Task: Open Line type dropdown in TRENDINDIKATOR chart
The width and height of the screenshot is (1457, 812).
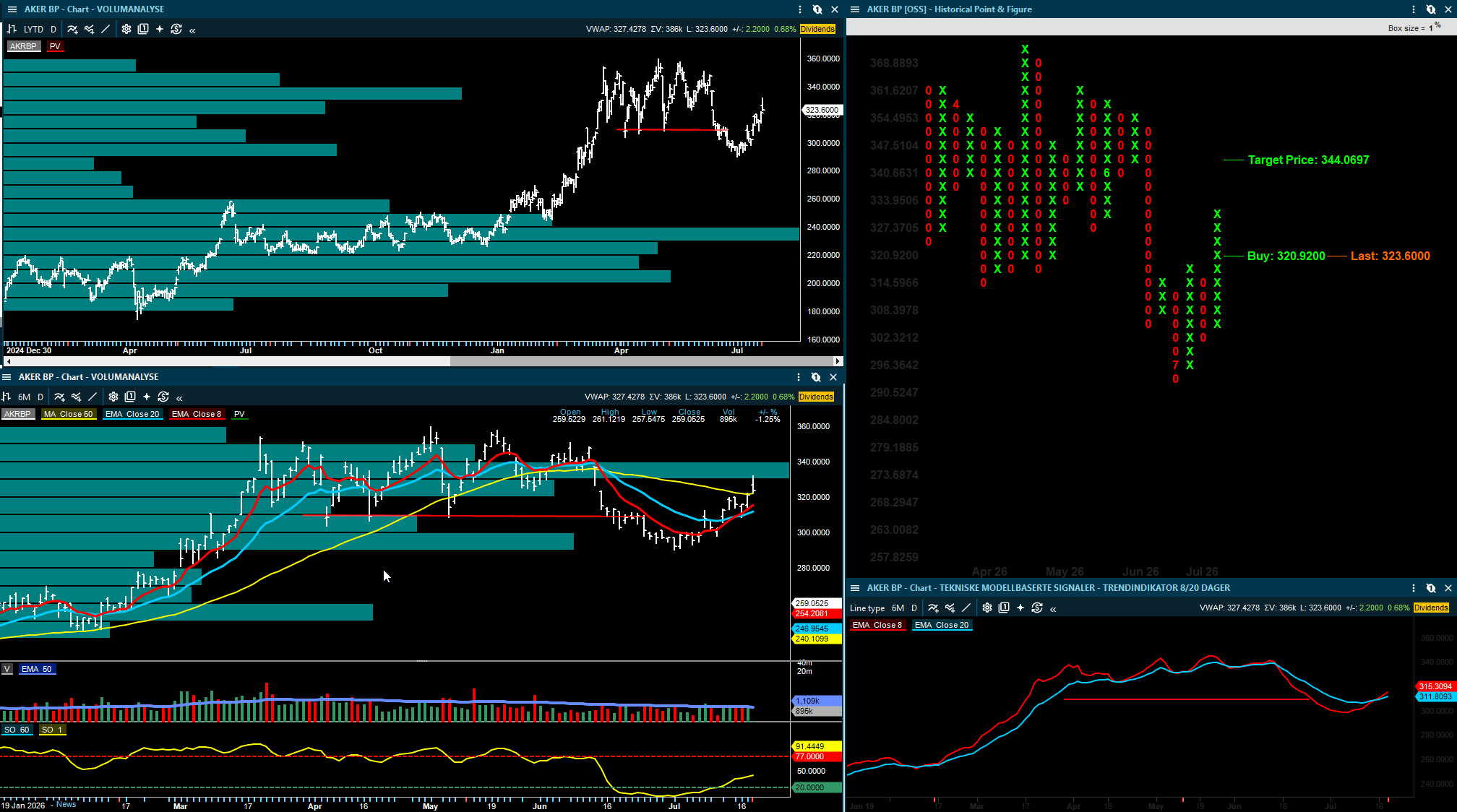Action: point(867,608)
